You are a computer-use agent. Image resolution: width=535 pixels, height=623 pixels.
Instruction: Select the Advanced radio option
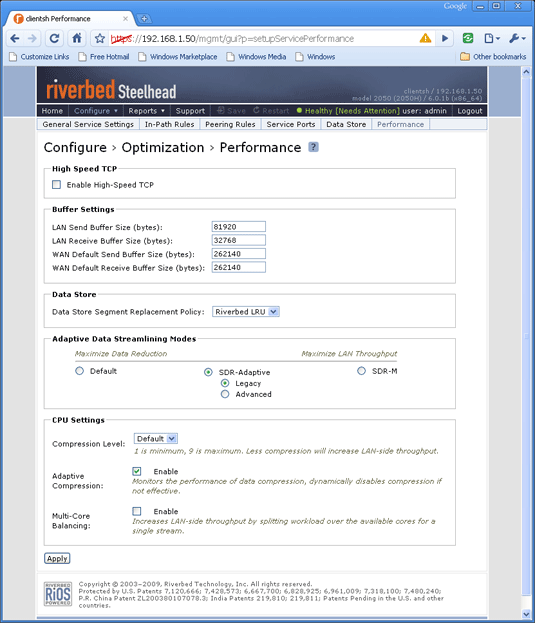[x=225, y=394]
